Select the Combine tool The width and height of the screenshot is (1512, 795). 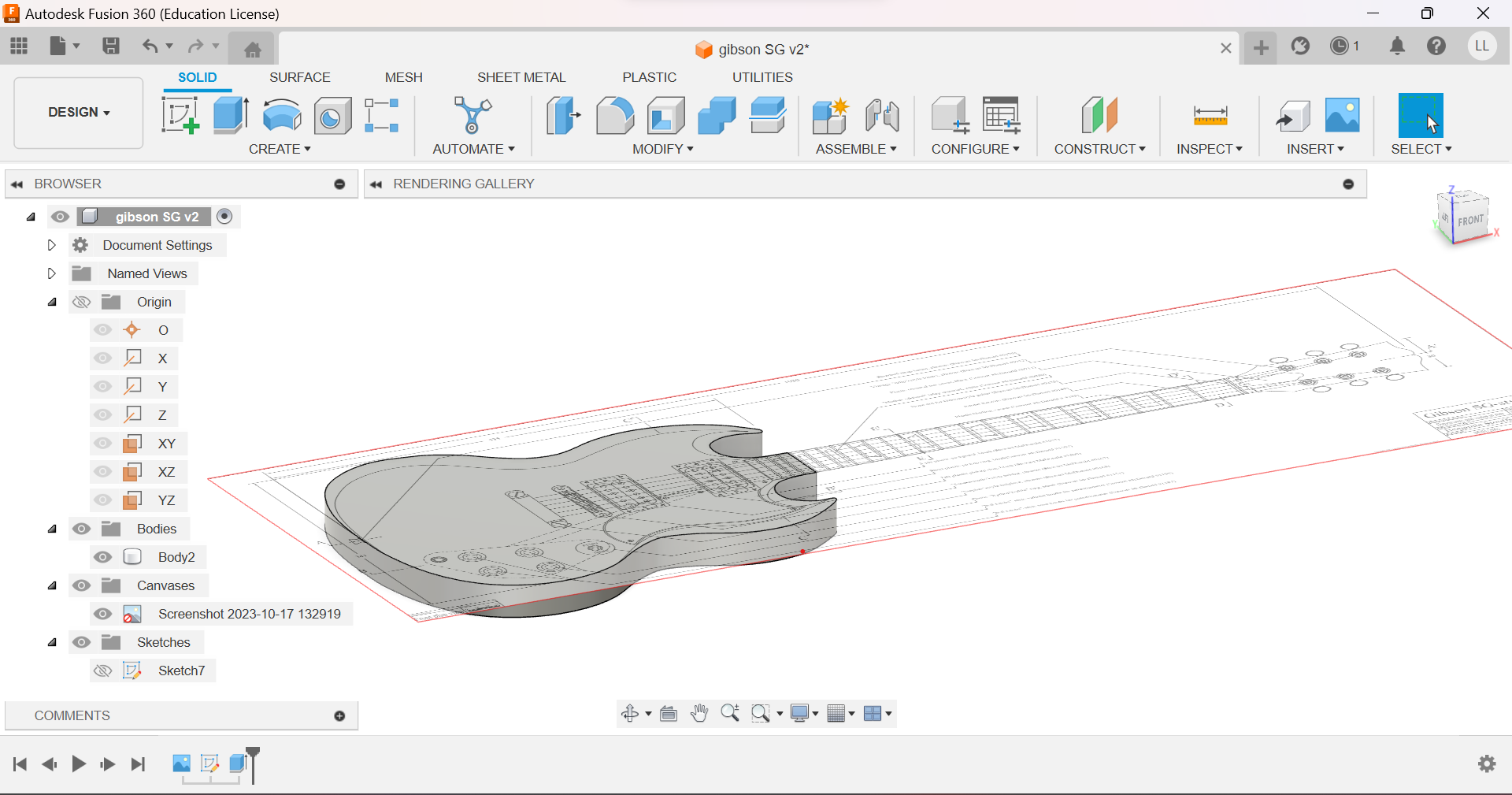[717, 115]
